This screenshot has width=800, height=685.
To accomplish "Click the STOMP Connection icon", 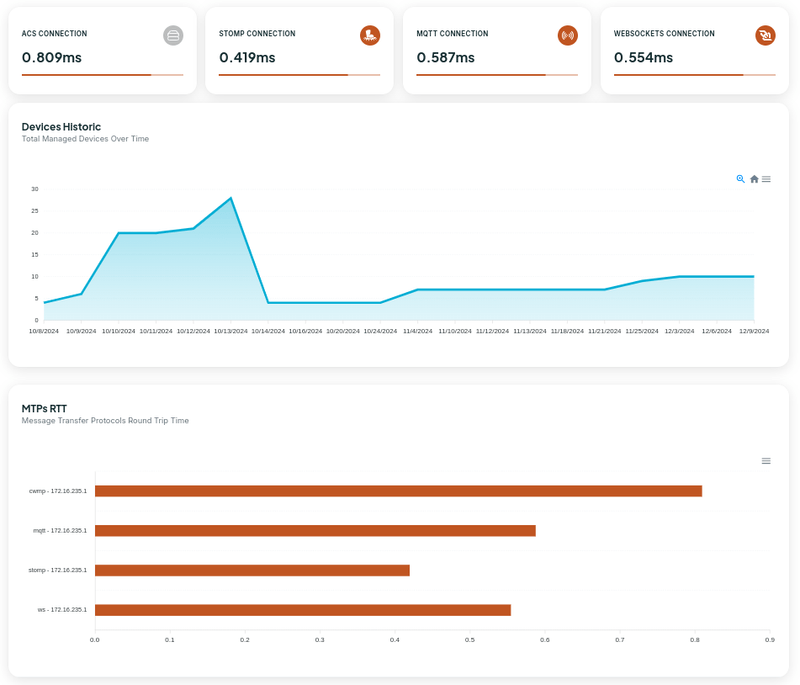I will coord(370,36).
